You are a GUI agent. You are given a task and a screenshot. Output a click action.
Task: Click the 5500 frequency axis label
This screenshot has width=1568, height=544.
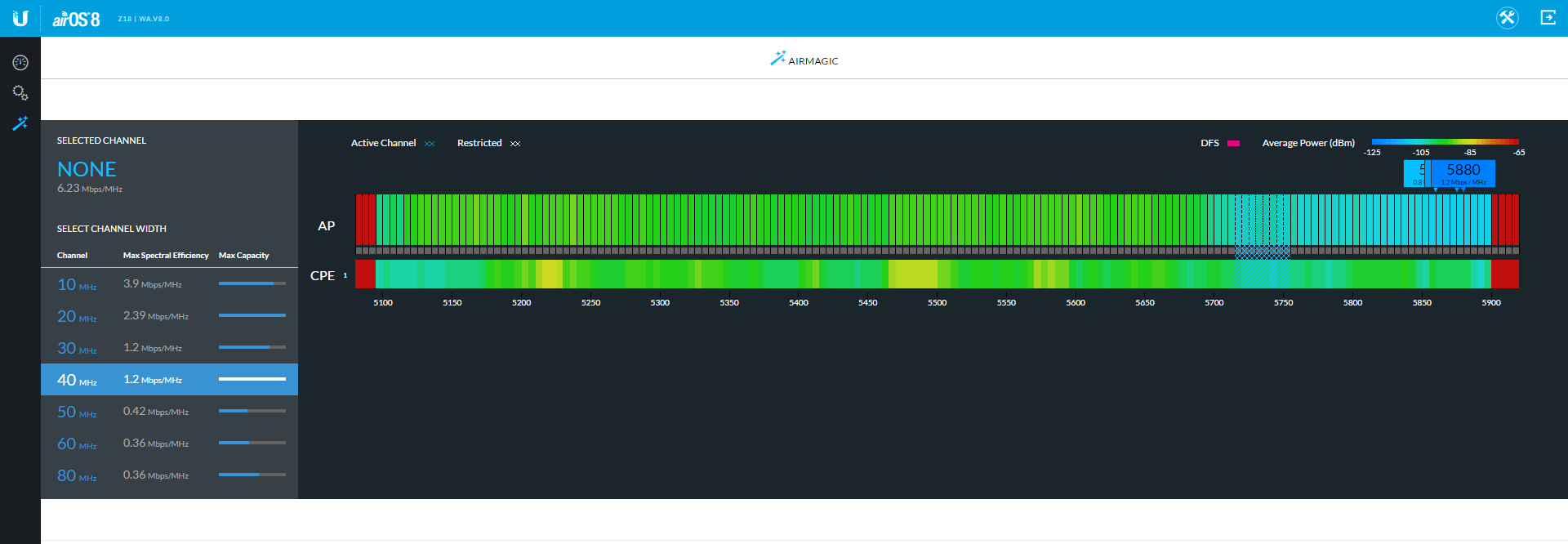coord(937,303)
